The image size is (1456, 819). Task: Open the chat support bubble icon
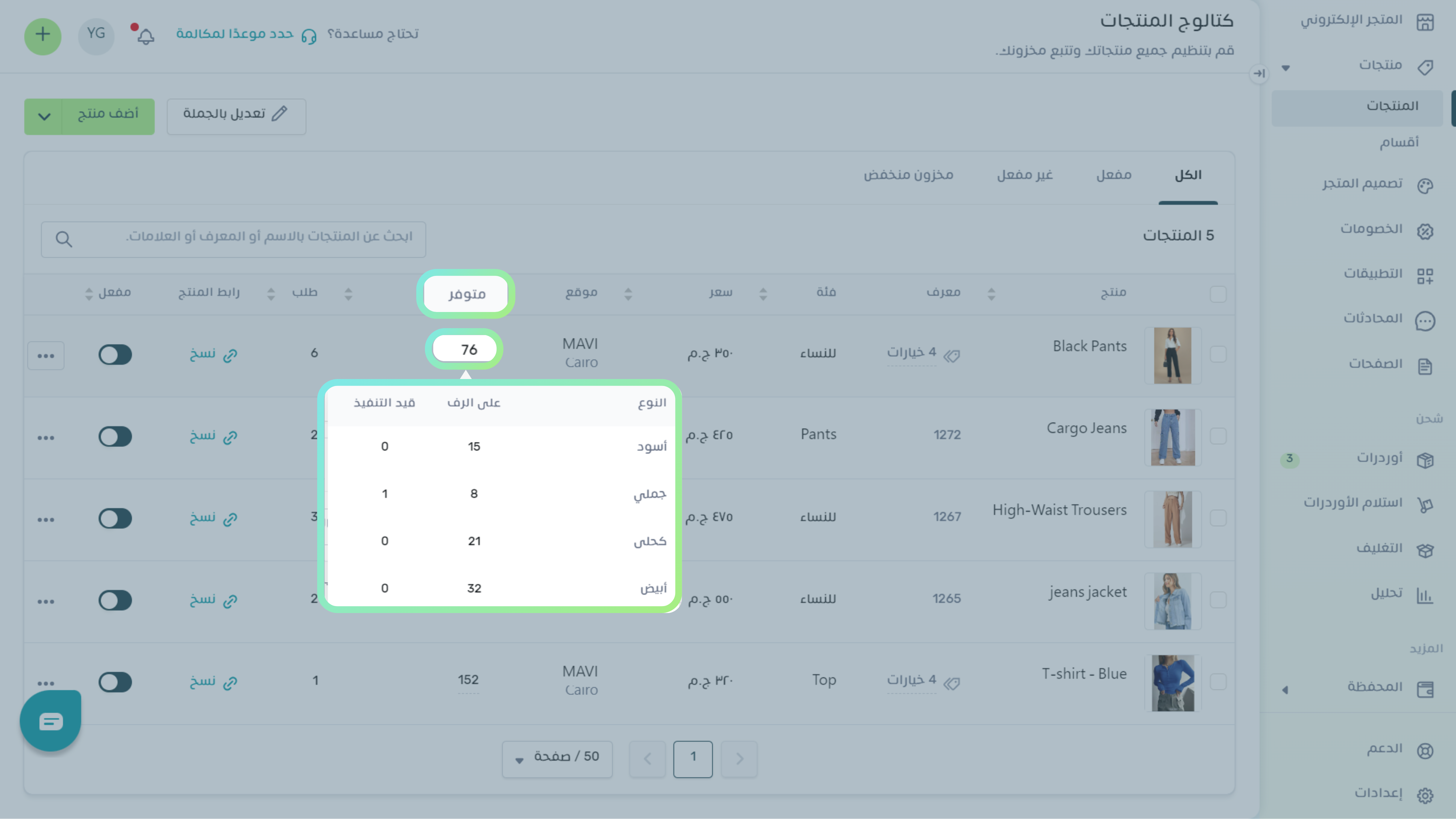click(x=50, y=721)
